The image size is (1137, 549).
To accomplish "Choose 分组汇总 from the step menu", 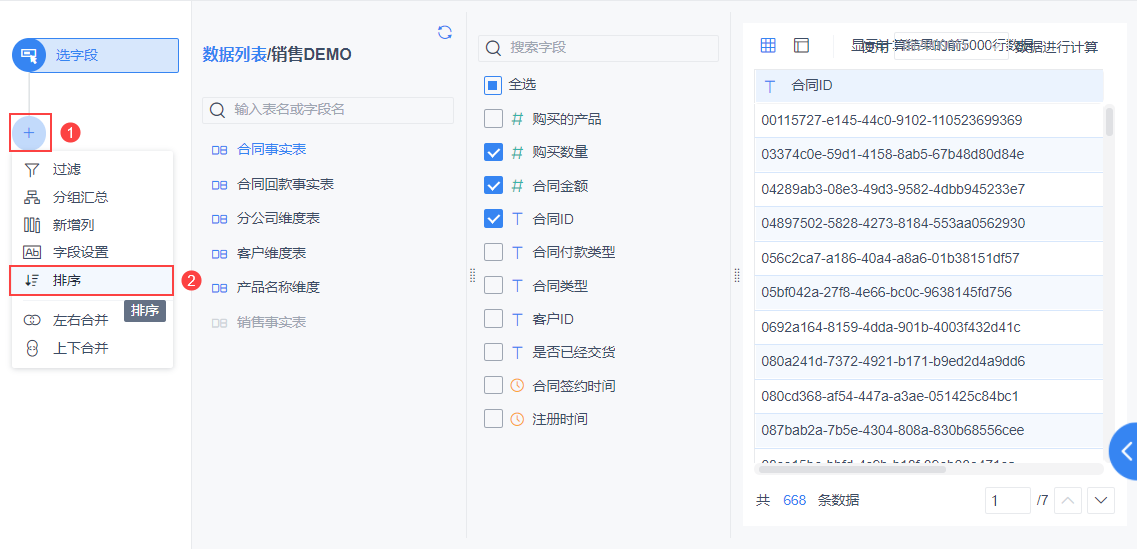I will [x=92, y=197].
